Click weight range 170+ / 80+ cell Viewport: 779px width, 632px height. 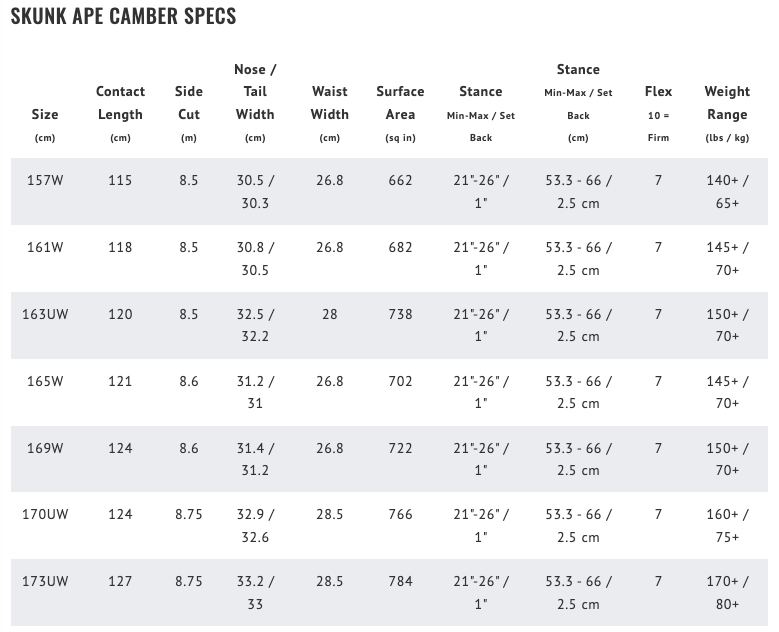[727, 592]
